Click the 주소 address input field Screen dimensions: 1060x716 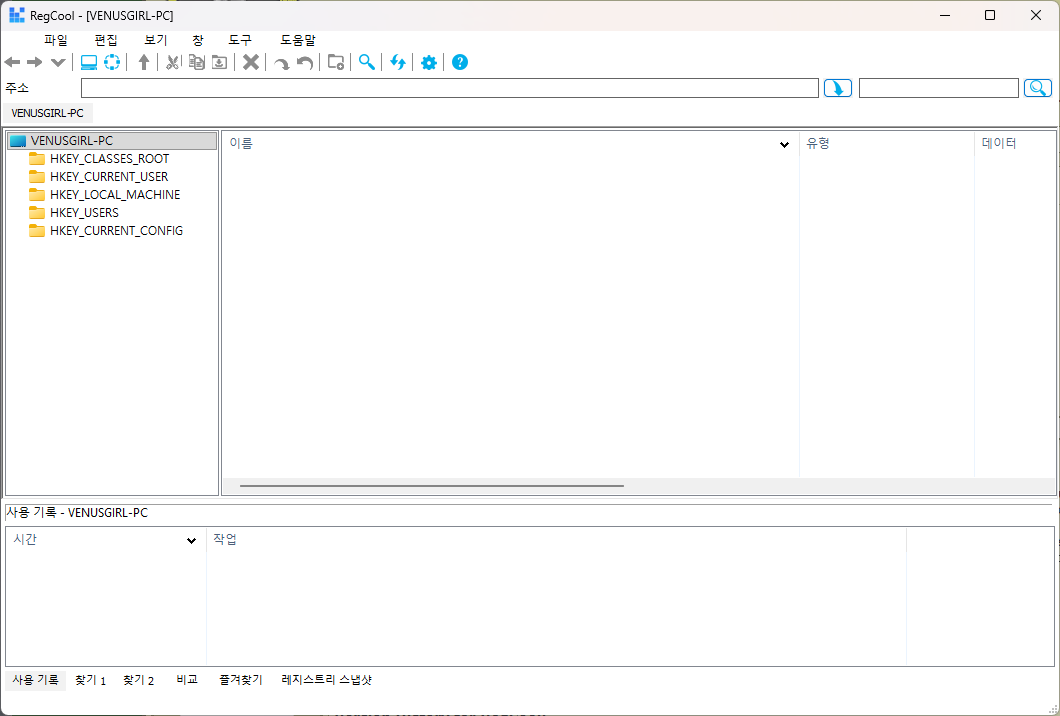tap(450, 88)
